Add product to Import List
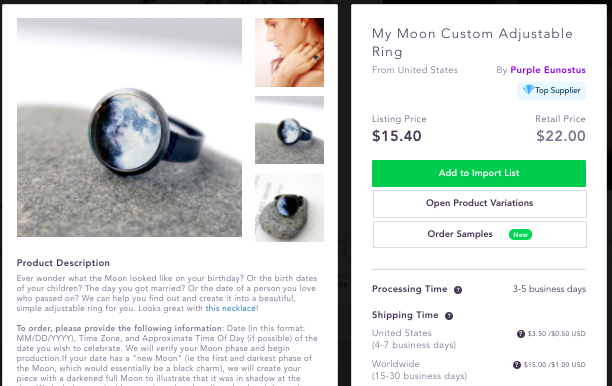Viewport: 612px width, 386px height. coord(479,173)
